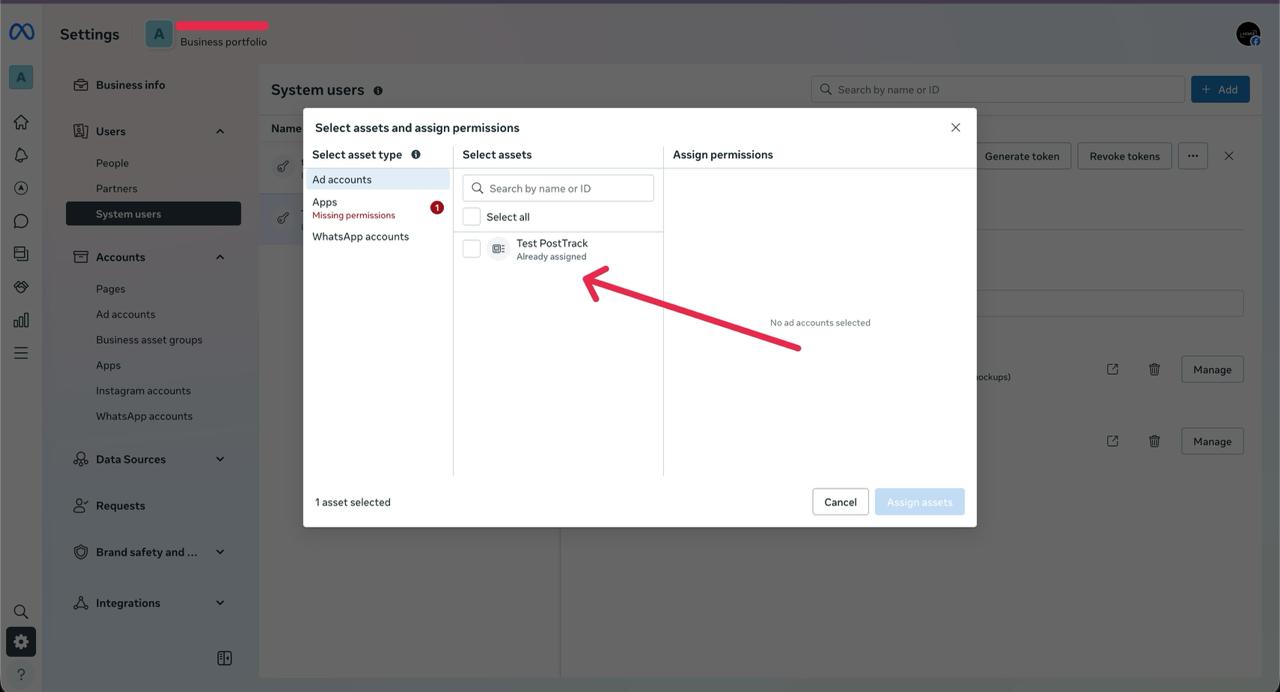This screenshot has width=1280, height=692.
Task: Open the chat bubble messaging icon
Action: (20, 220)
